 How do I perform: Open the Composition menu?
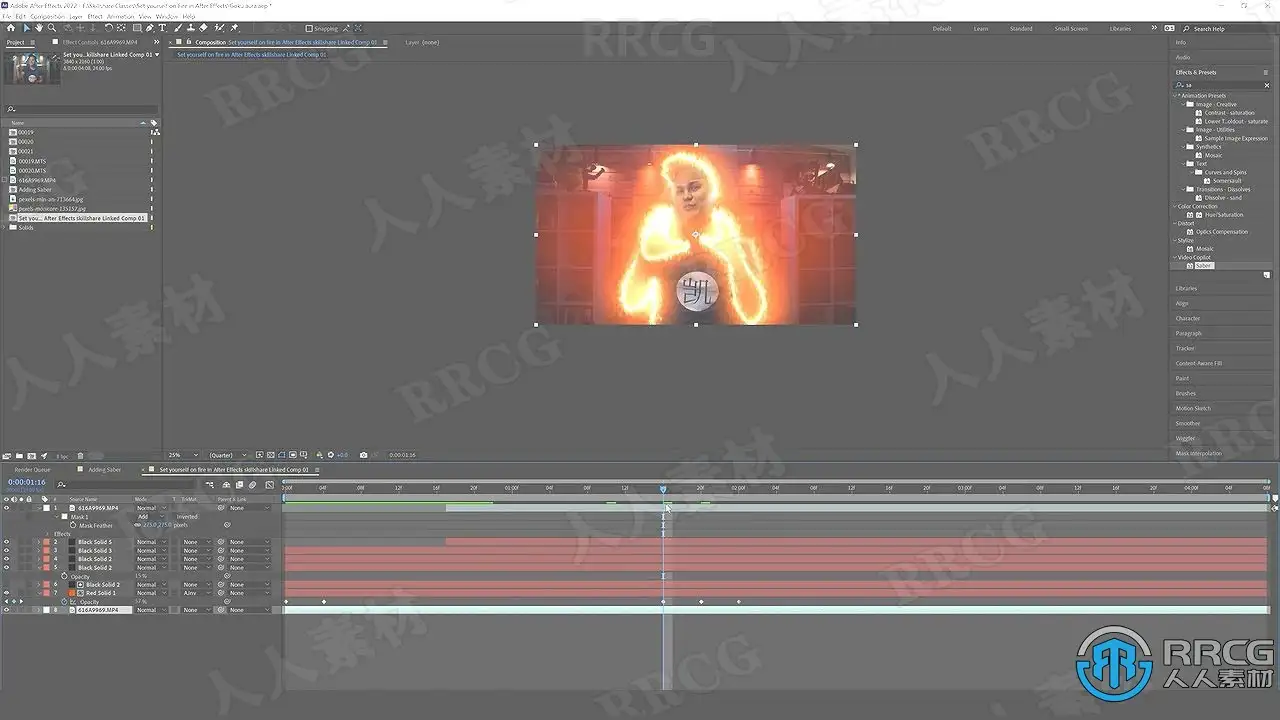pos(47,17)
